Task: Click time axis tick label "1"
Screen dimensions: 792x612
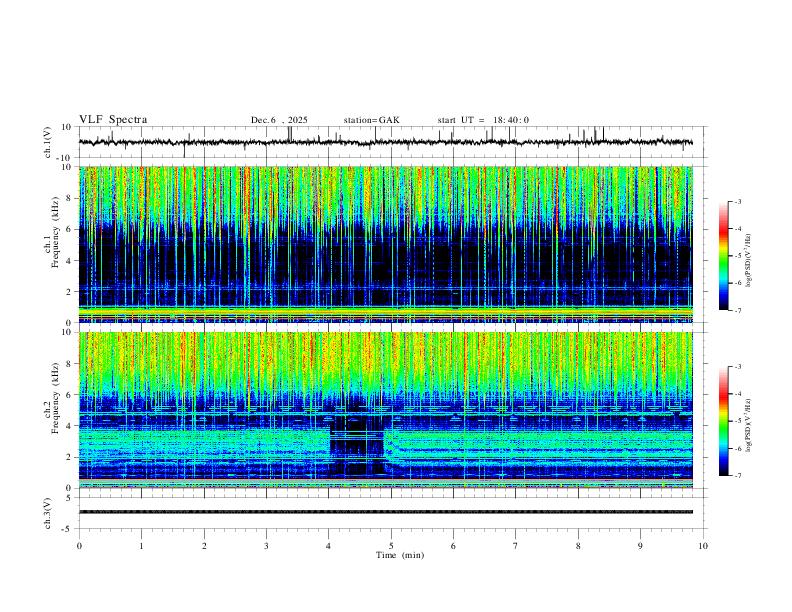Action: pyautogui.click(x=141, y=546)
